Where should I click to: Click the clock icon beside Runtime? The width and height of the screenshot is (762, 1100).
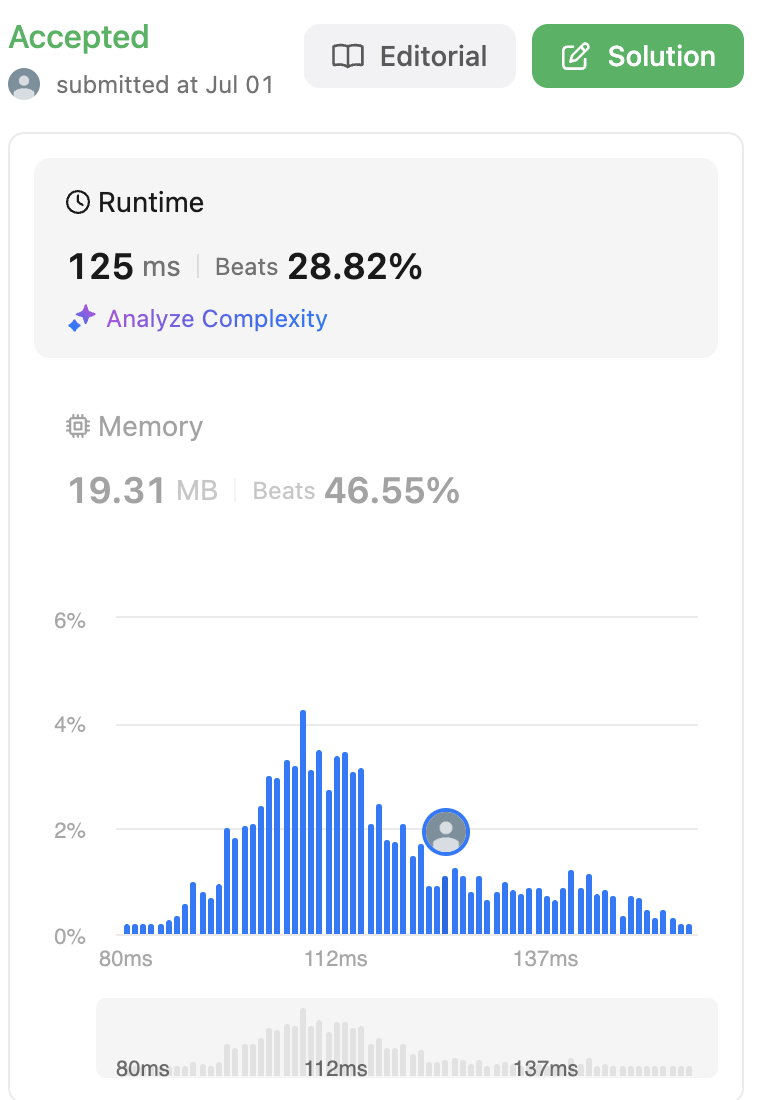tap(78, 202)
